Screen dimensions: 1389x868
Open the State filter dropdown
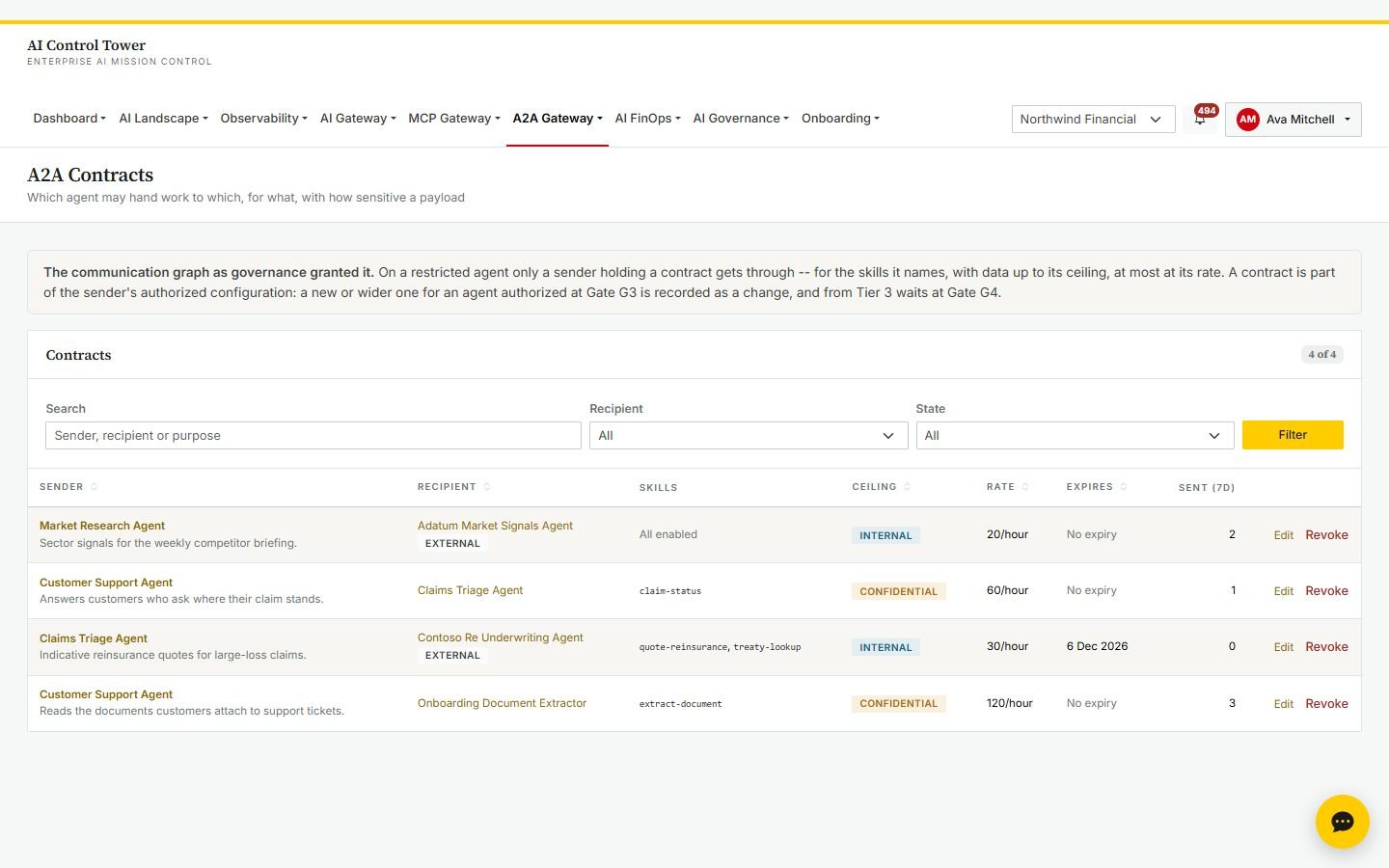(1075, 436)
